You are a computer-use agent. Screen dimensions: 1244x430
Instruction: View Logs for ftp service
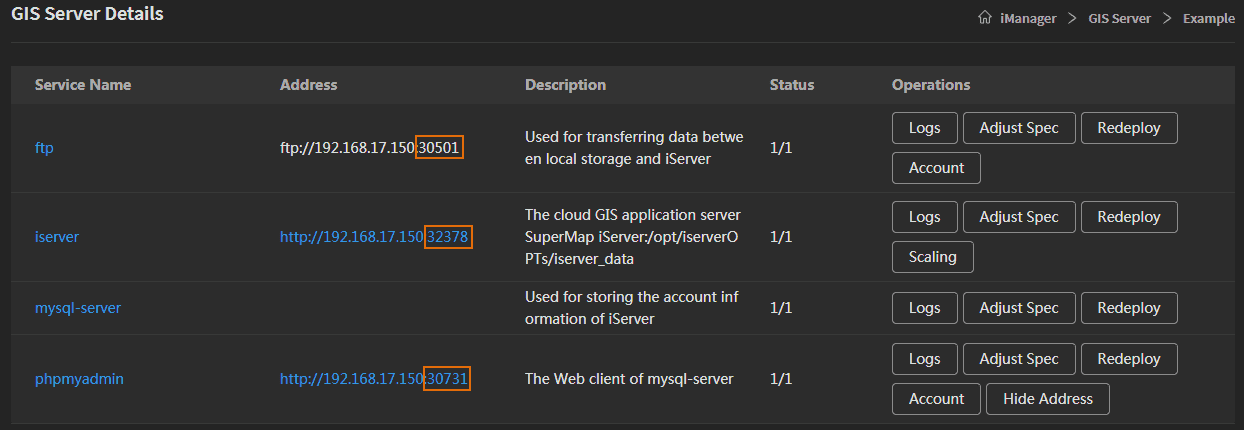tap(925, 128)
